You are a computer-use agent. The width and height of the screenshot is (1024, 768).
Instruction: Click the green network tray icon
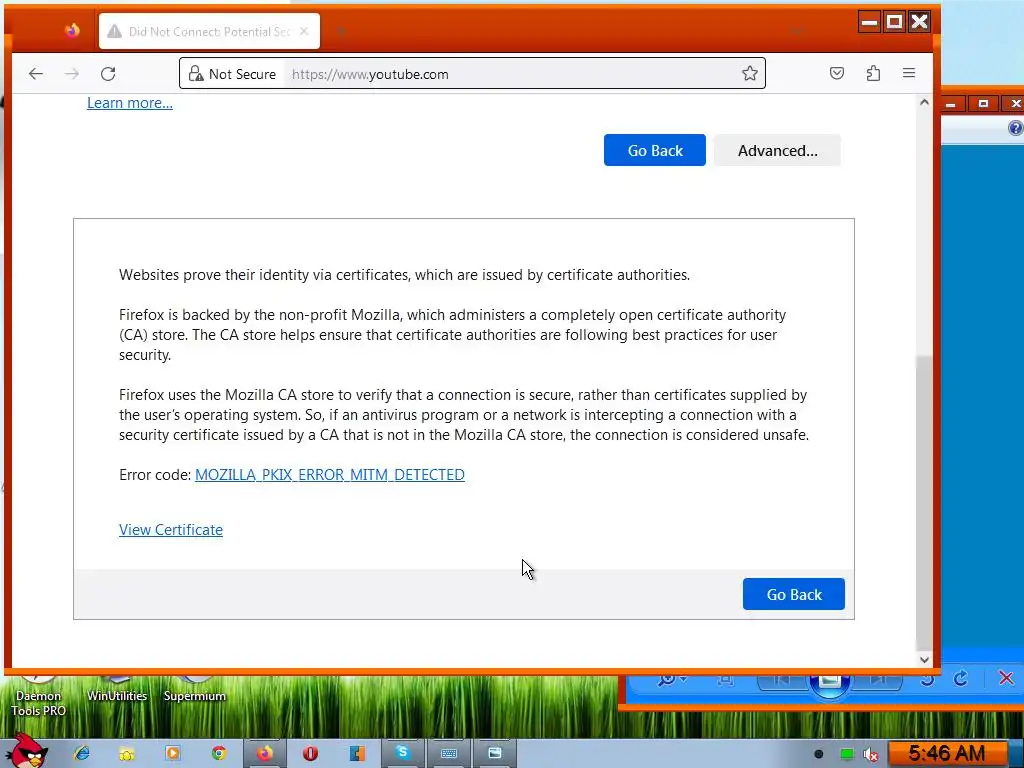[846, 754]
